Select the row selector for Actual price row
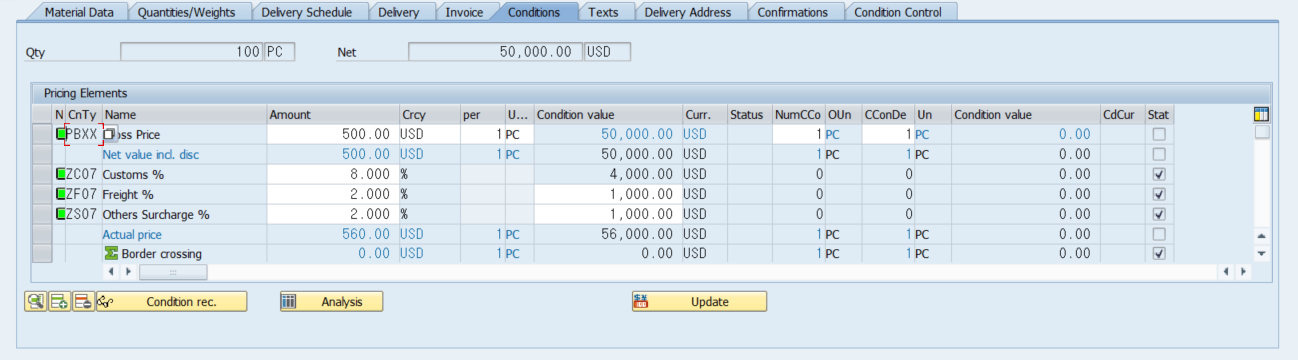The width and height of the screenshot is (1298, 360). 42,234
